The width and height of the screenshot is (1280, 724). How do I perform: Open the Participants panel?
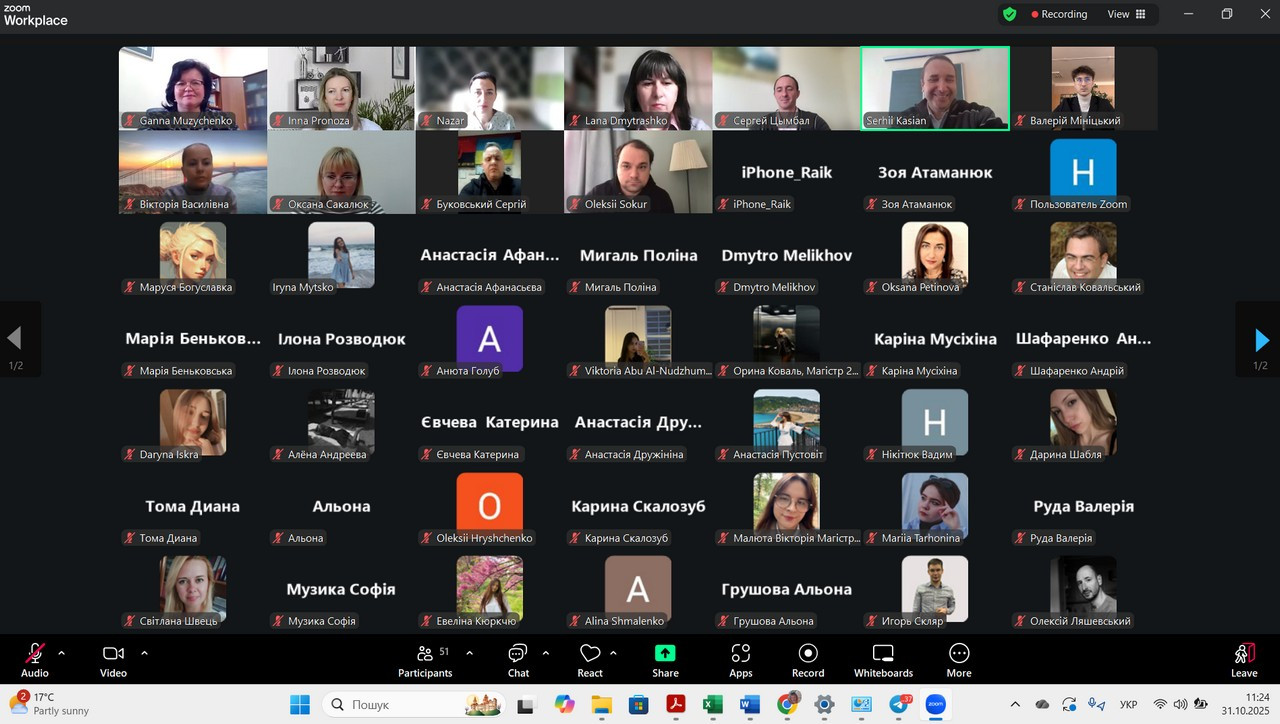point(425,660)
